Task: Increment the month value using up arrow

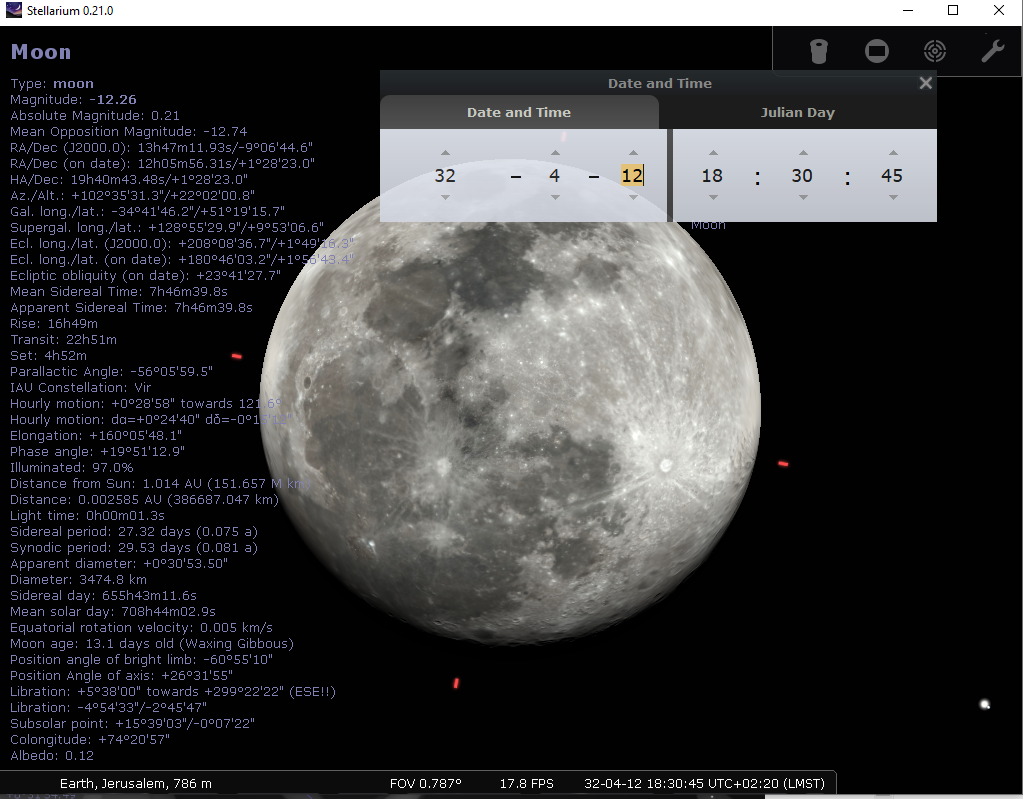Action: (554, 153)
